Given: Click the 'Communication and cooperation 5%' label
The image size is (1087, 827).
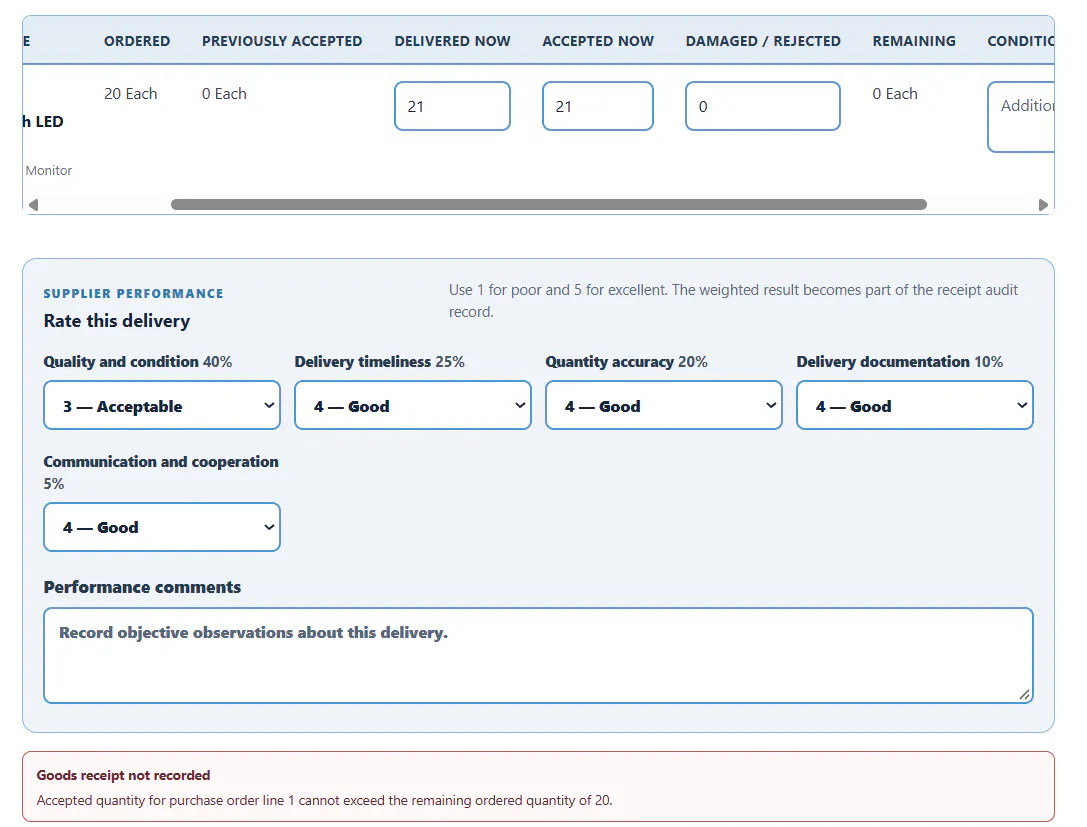Looking at the screenshot, I should pyautogui.click(x=161, y=472).
